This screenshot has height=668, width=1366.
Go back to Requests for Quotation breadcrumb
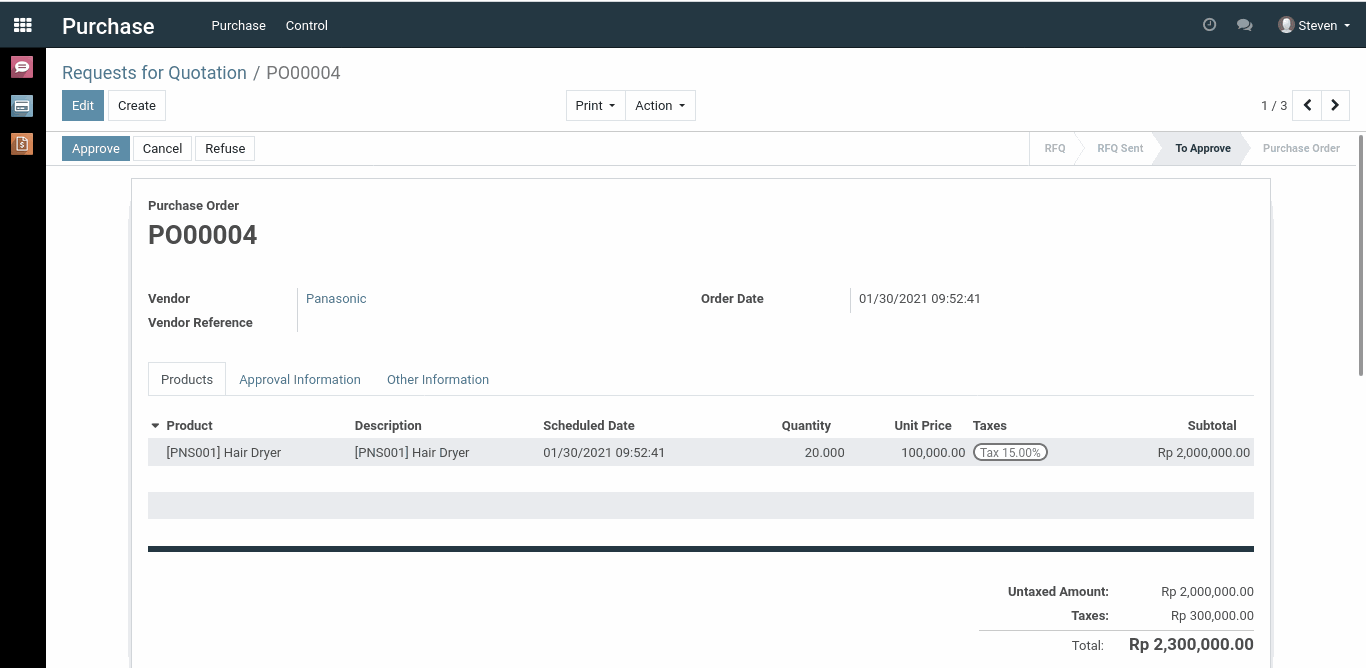(x=154, y=73)
